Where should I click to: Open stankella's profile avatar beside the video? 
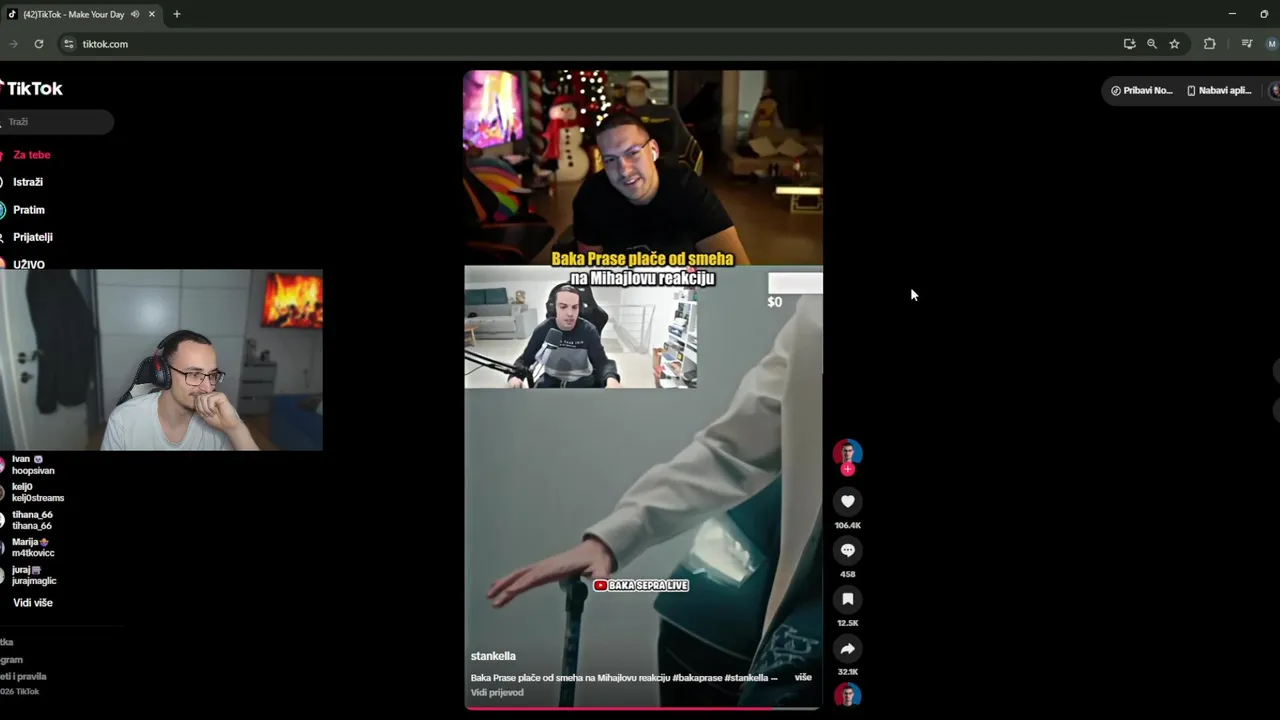(847, 452)
